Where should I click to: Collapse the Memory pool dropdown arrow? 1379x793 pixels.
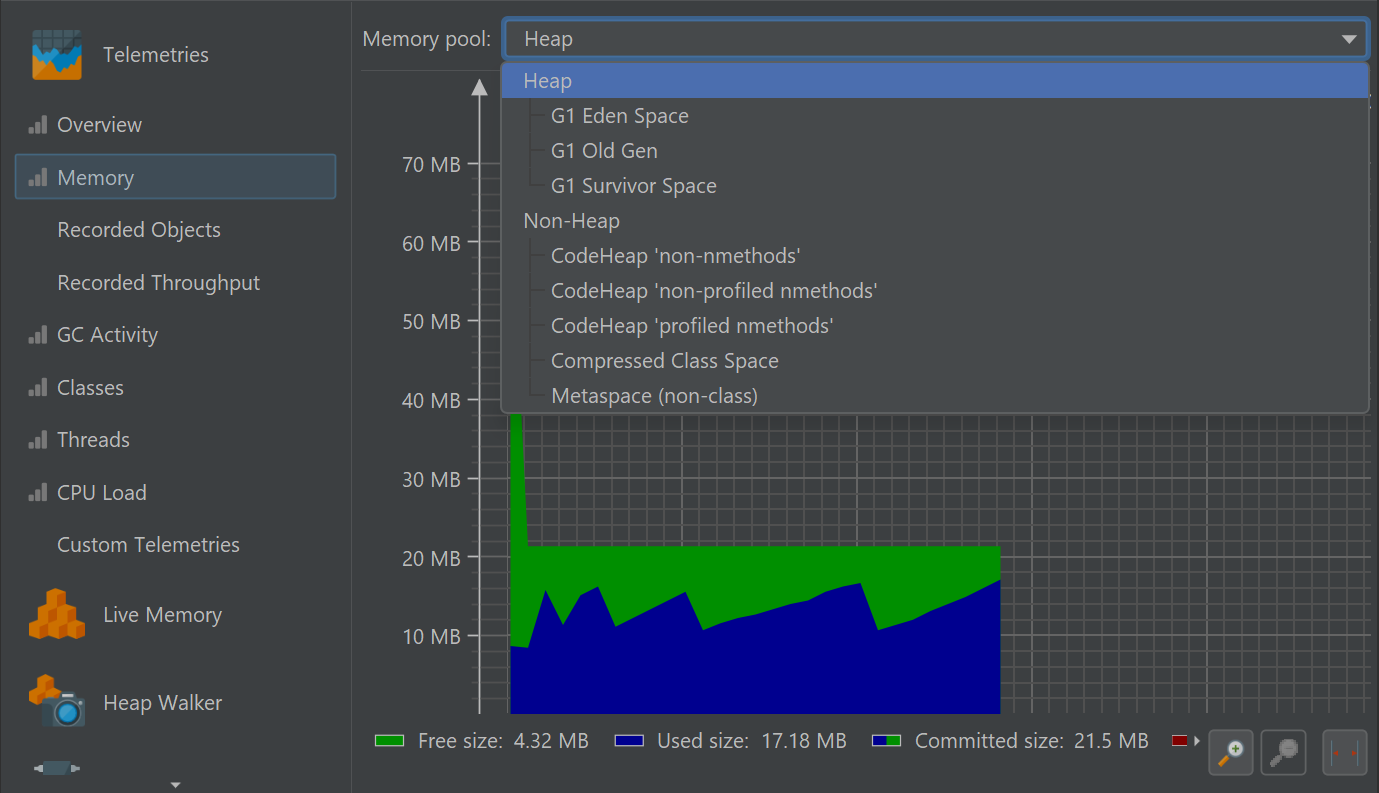pyautogui.click(x=1349, y=40)
